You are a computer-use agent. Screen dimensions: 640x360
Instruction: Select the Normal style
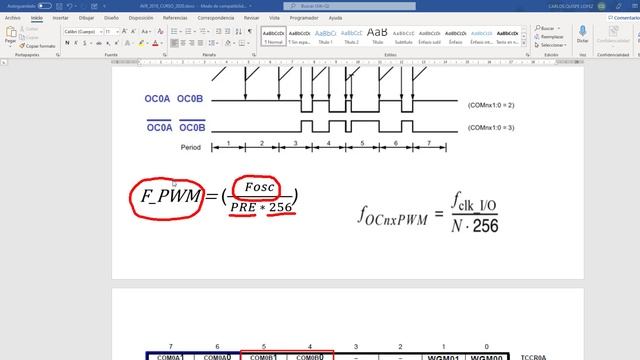(x=273, y=36)
